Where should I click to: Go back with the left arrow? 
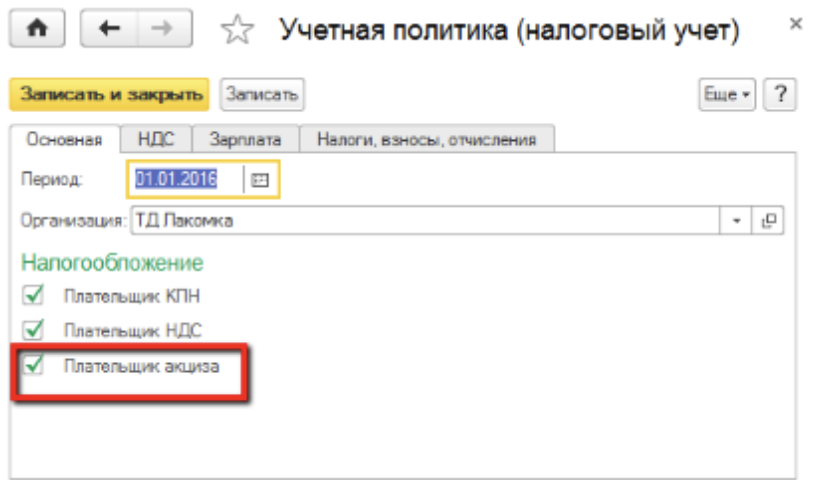click(105, 32)
